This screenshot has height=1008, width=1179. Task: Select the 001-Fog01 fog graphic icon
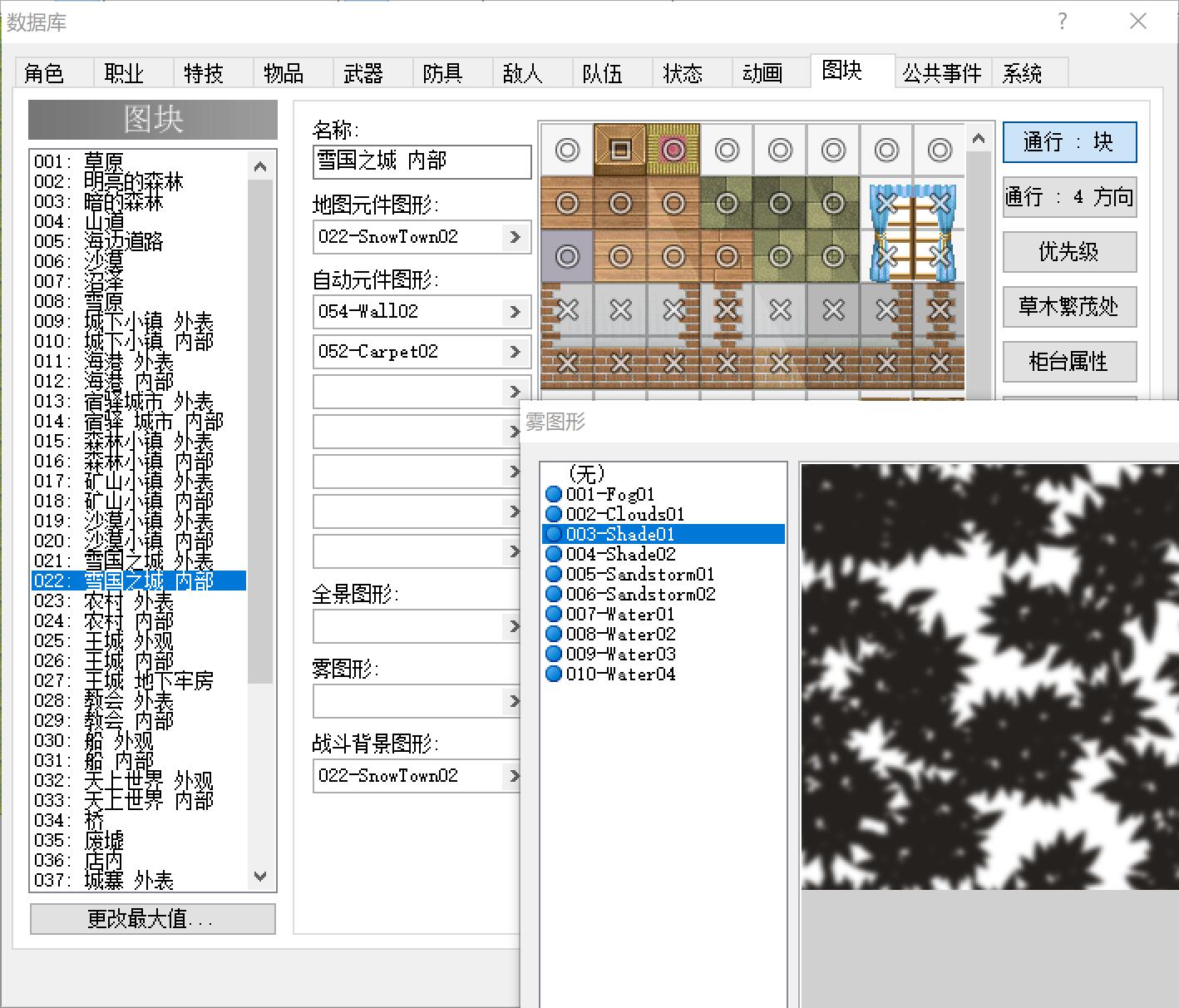(554, 494)
